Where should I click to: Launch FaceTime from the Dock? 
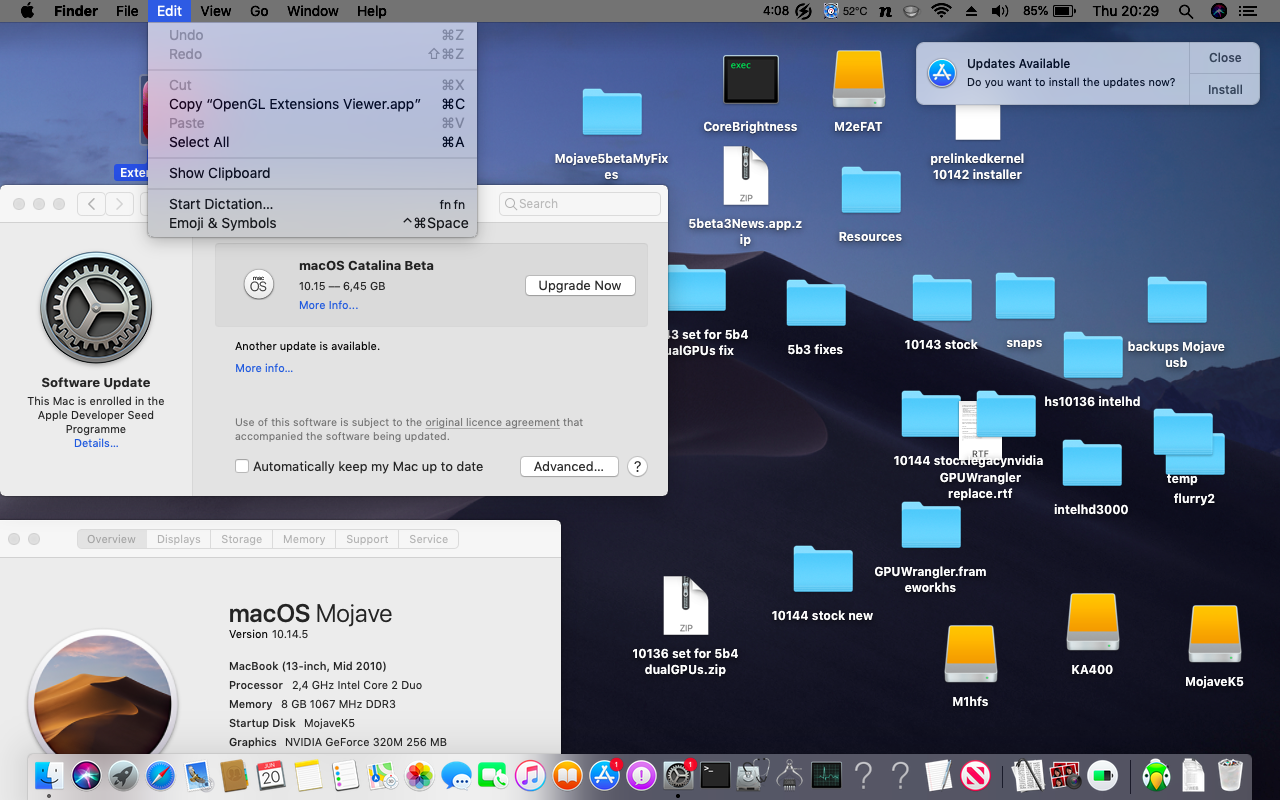pyautogui.click(x=493, y=775)
